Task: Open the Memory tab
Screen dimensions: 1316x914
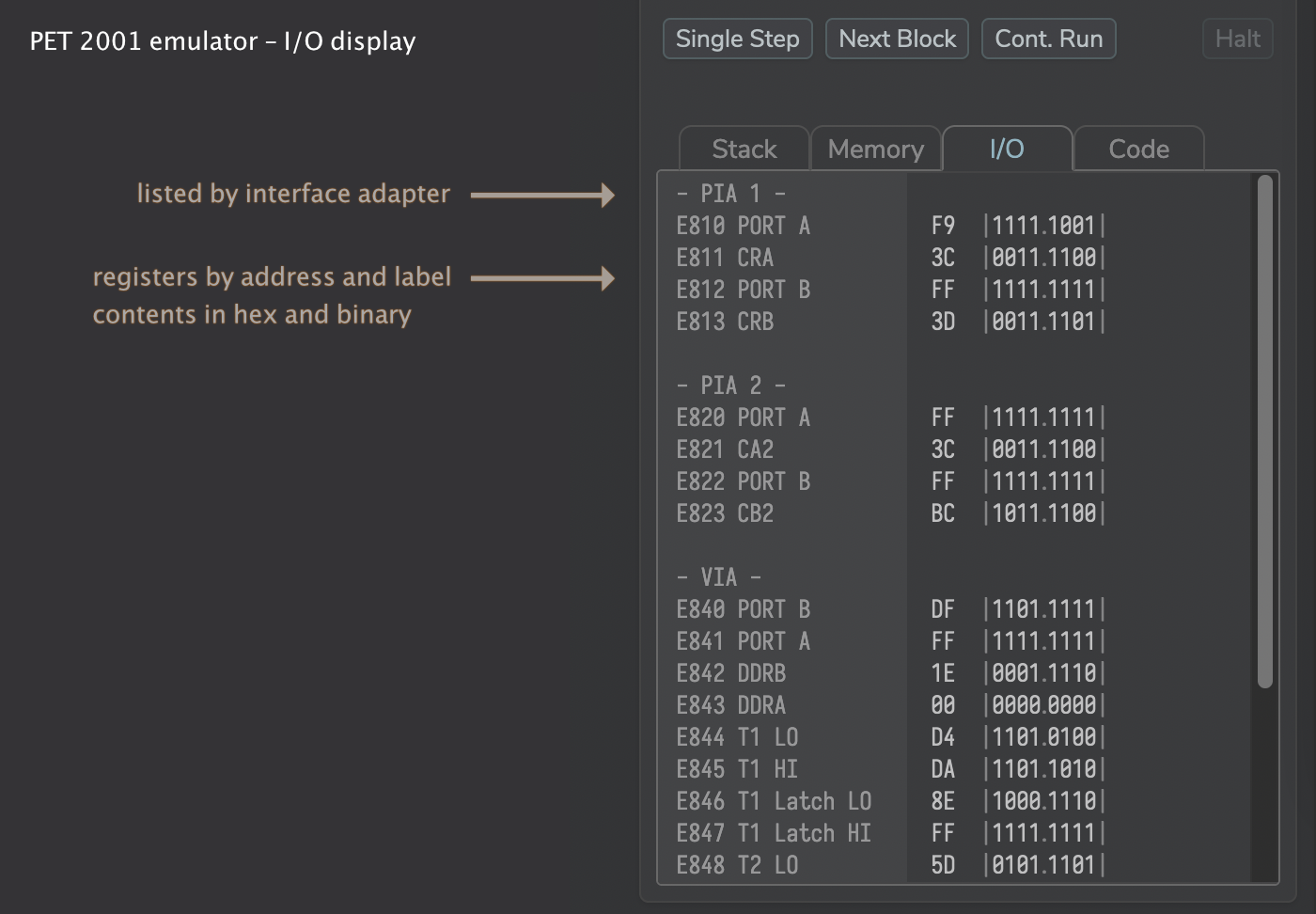Action: 876,149
